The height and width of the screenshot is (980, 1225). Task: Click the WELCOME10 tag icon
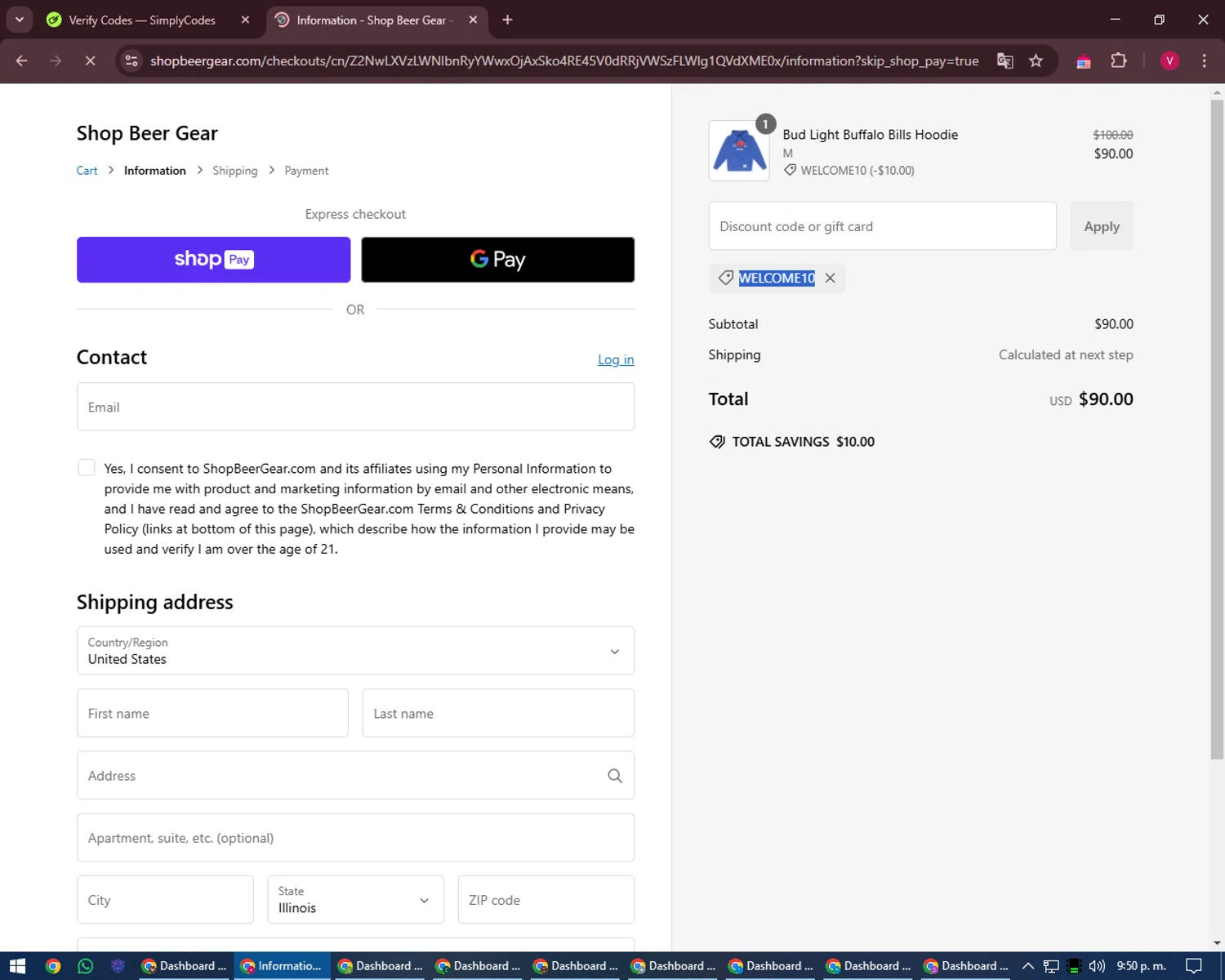[725, 278]
